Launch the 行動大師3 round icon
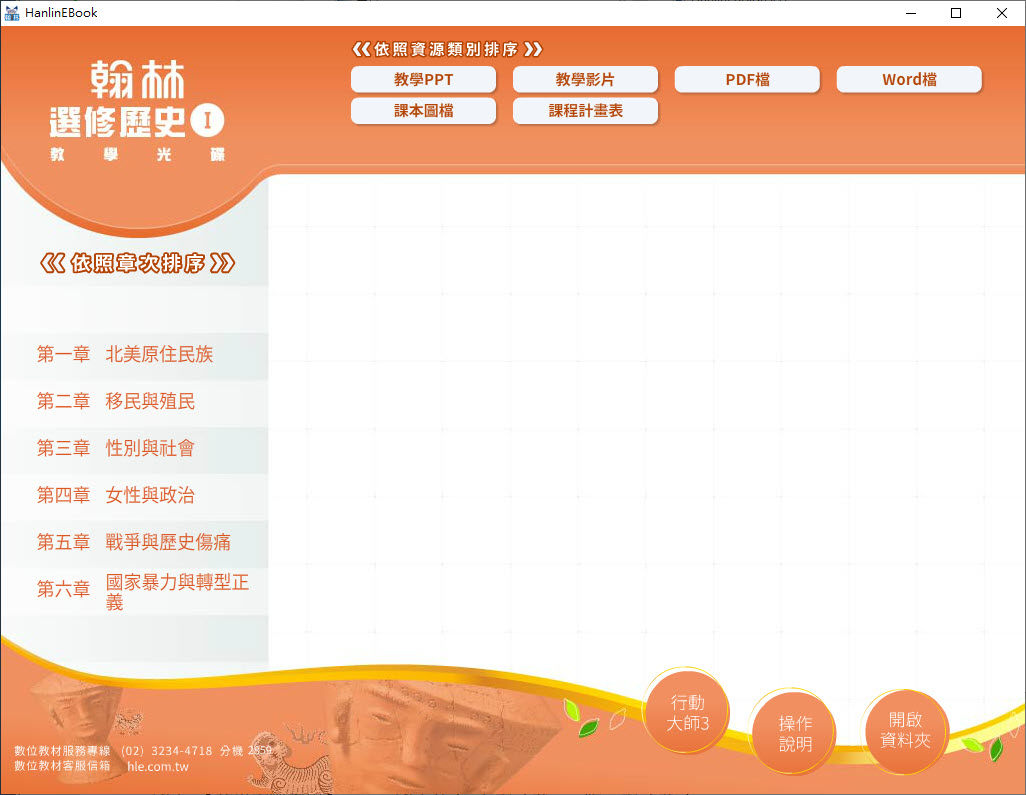Viewport: 1026px width, 795px height. [687, 713]
